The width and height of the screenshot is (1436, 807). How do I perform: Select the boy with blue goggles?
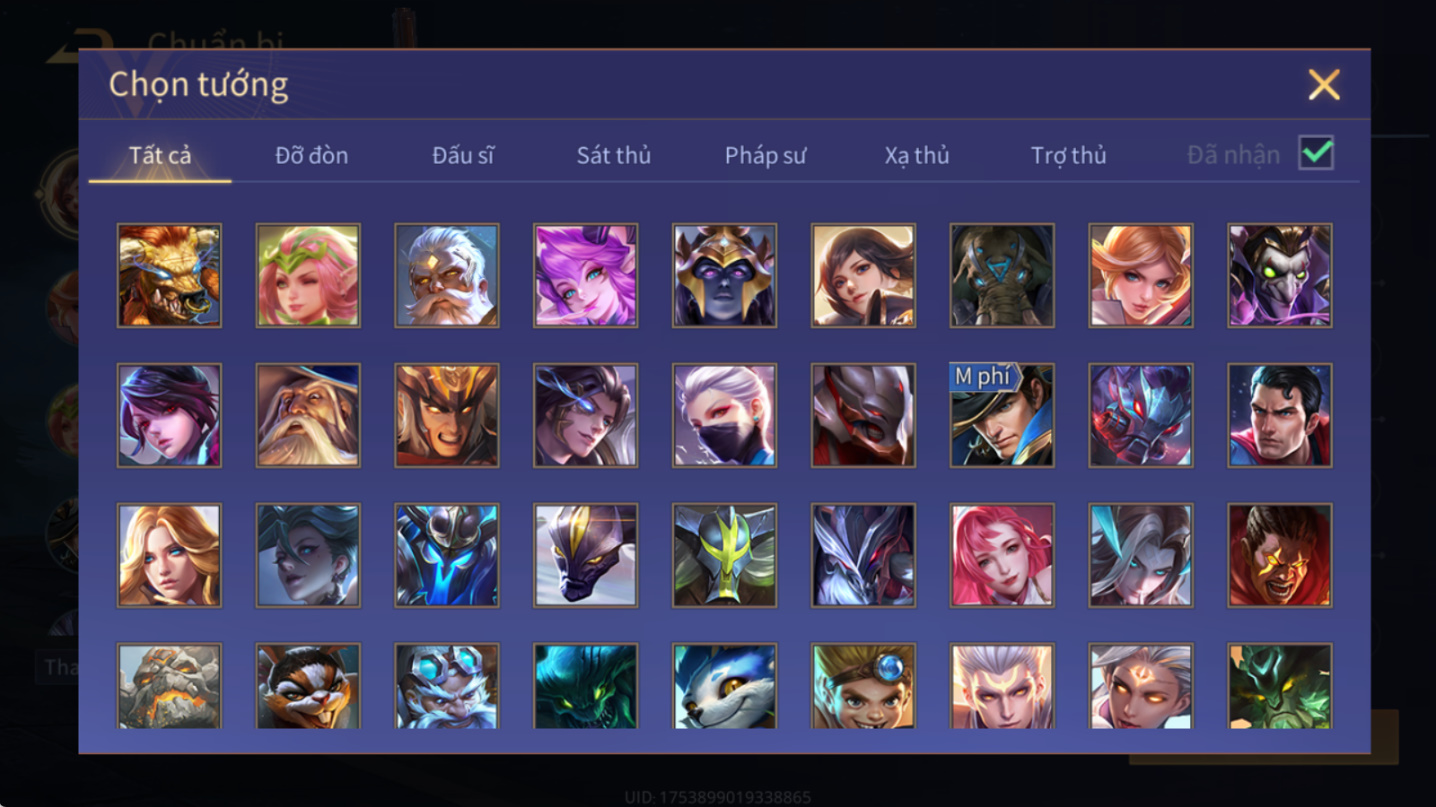863,686
